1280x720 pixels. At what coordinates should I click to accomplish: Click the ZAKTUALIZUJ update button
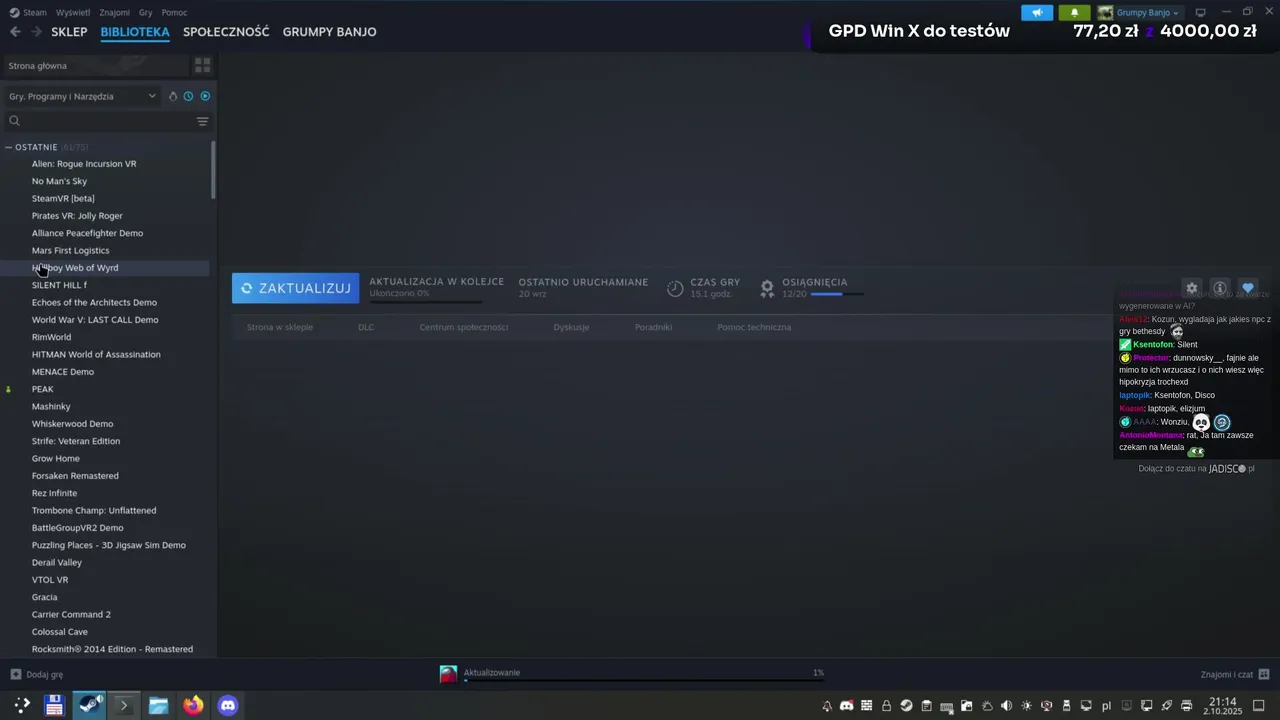[295, 288]
